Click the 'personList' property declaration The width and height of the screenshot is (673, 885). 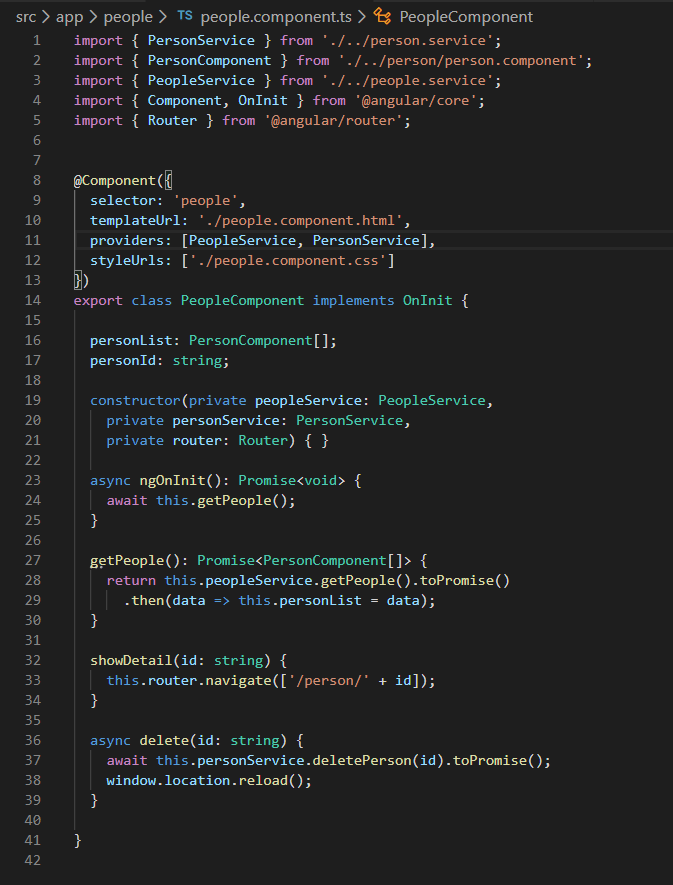tap(131, 340)
